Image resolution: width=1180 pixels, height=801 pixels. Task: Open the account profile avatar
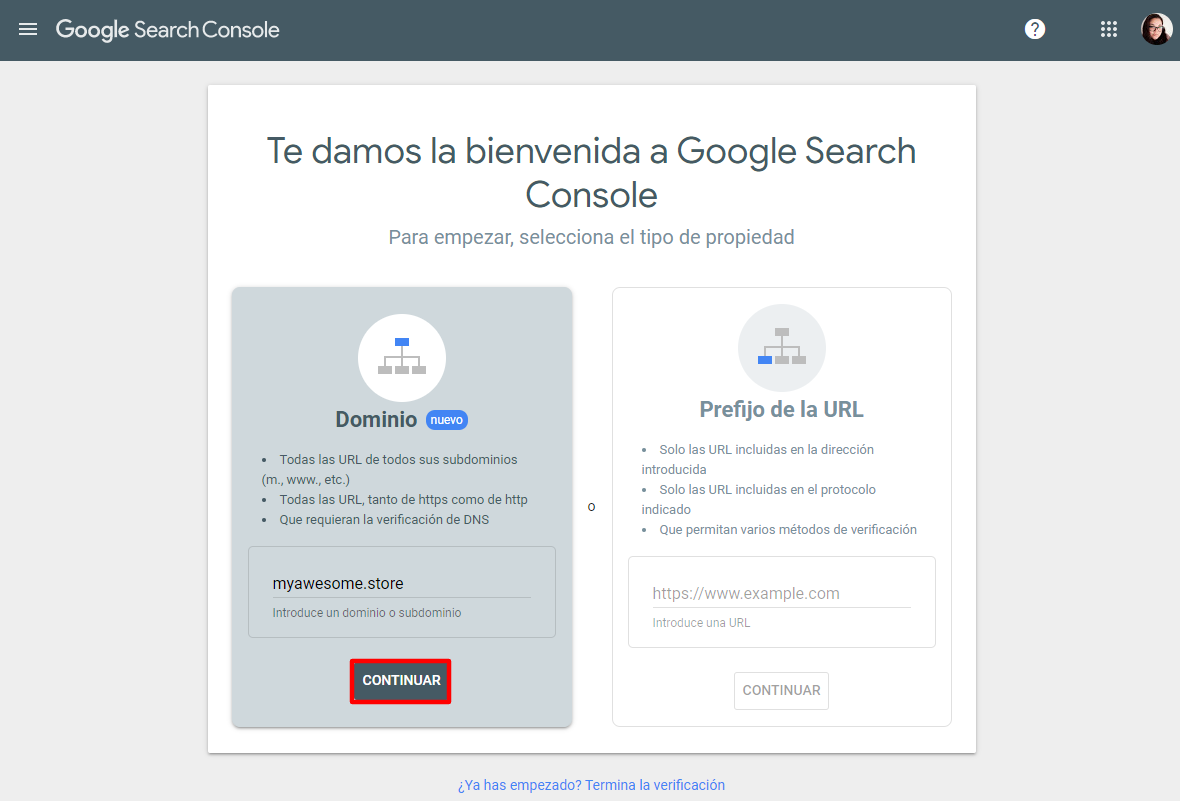(x=1157, y=29)
